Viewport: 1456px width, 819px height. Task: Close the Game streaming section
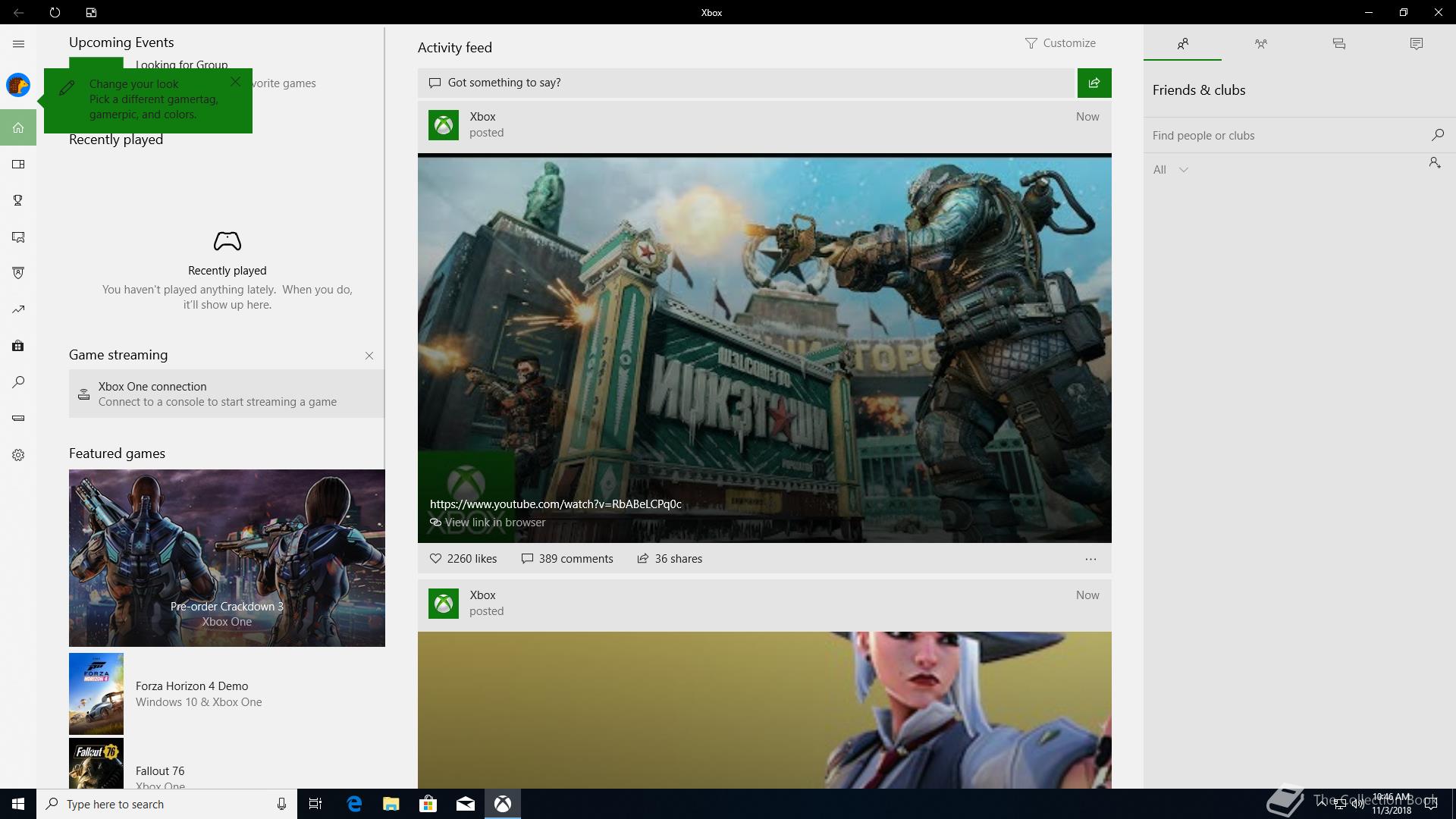point(369,356)
